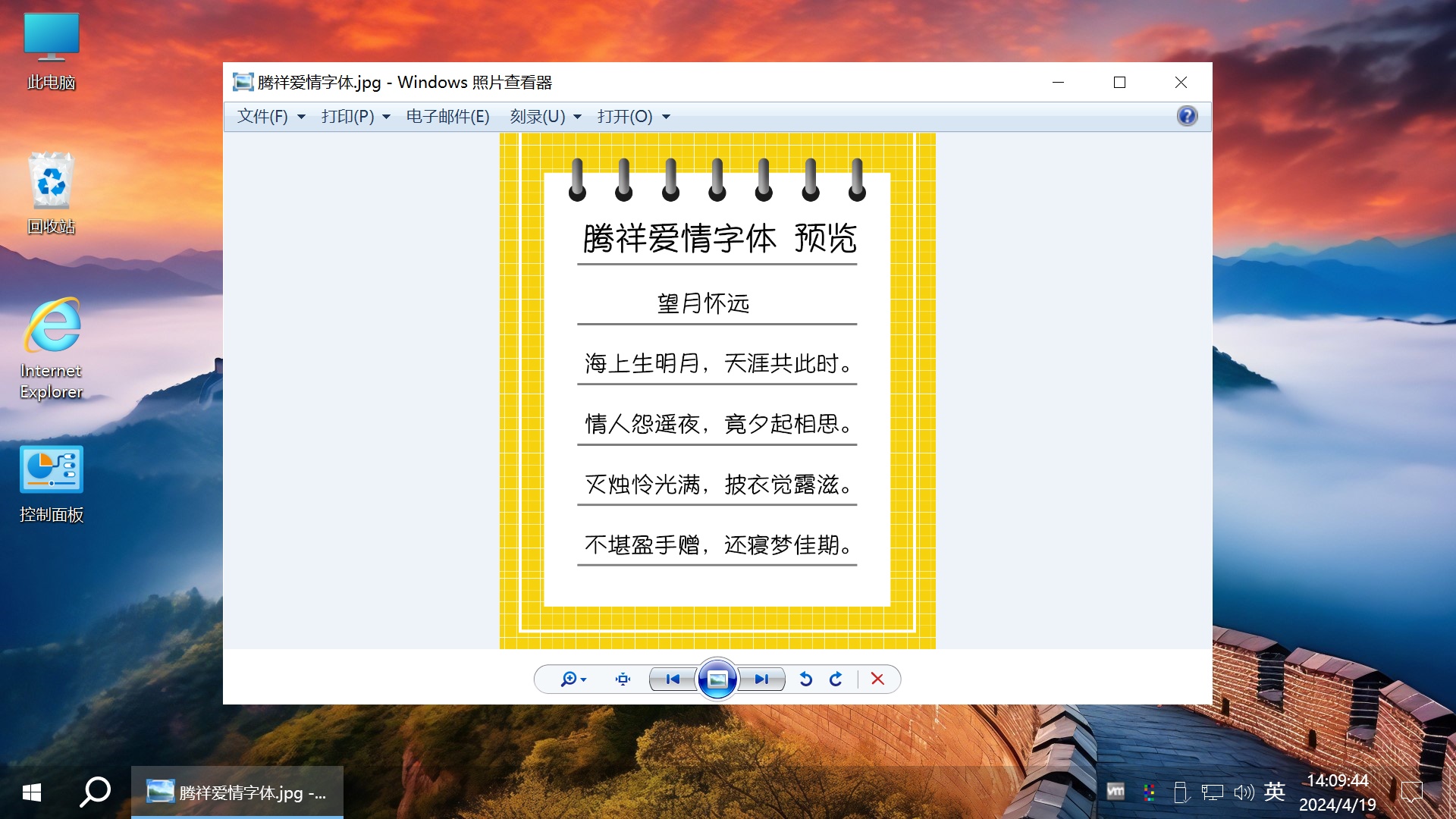
Task: Click the taskbar search icon
Action: [96, 792]
